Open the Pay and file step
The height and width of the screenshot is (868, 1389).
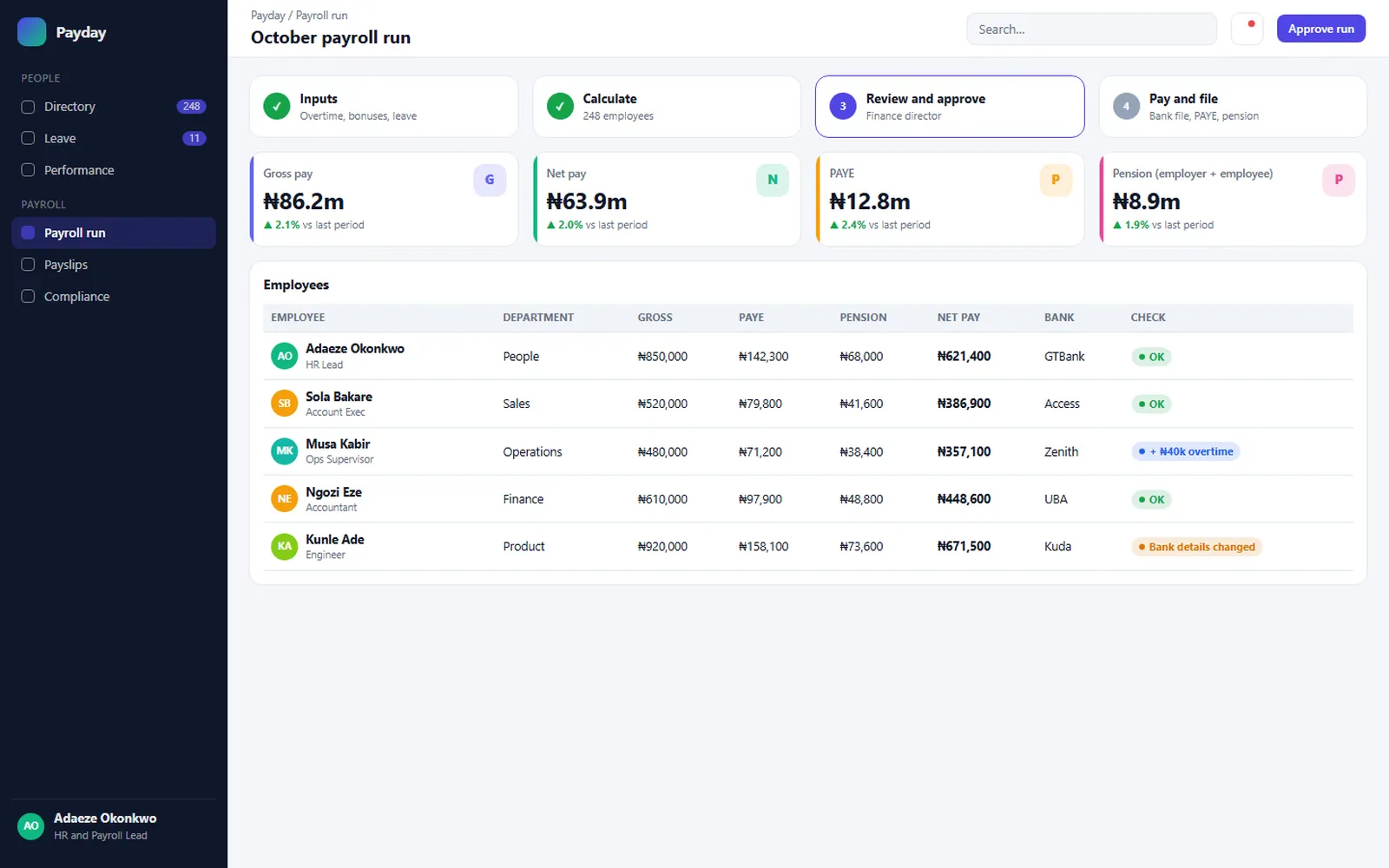1233,107
